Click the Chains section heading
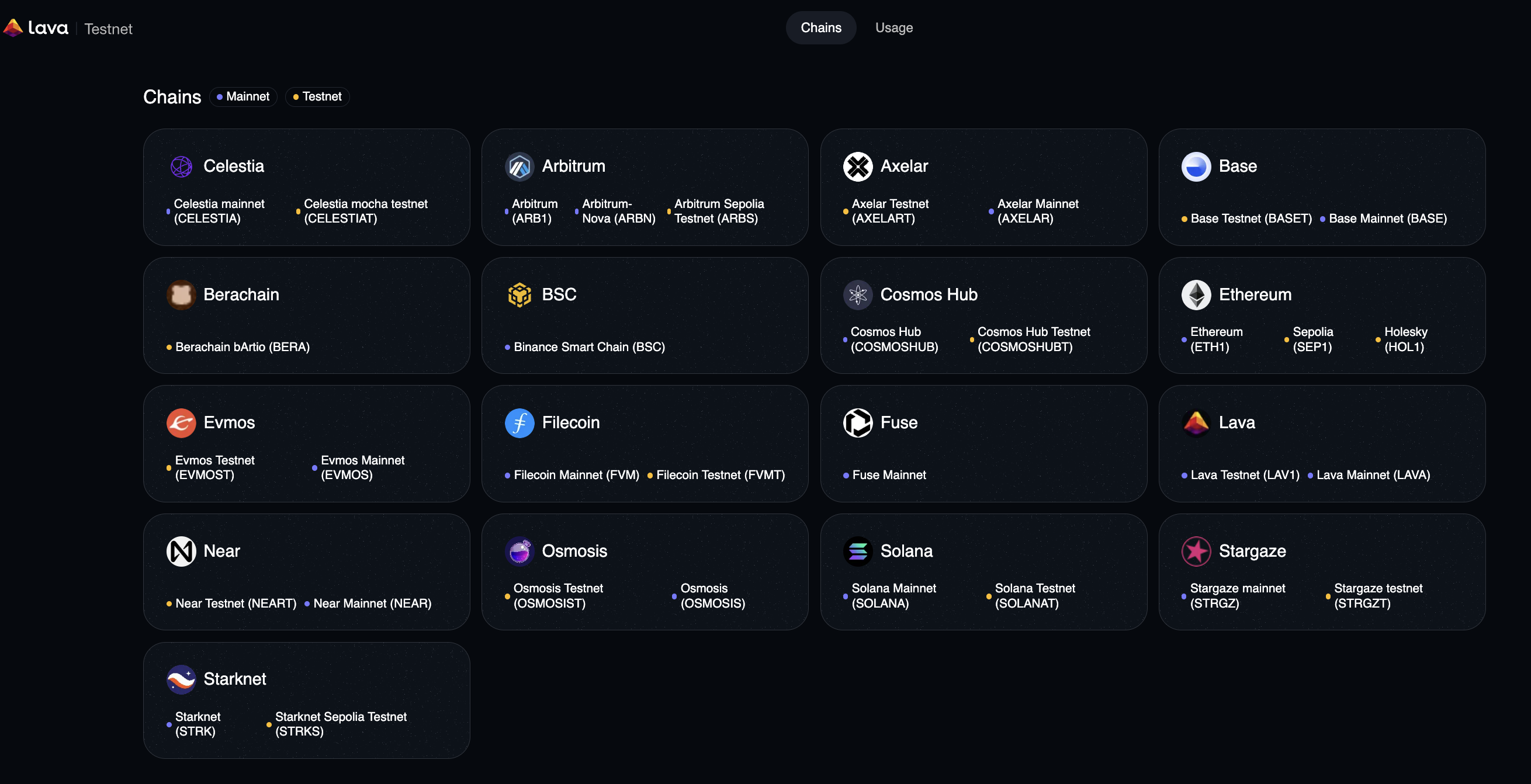 click(x=172, y=97)
